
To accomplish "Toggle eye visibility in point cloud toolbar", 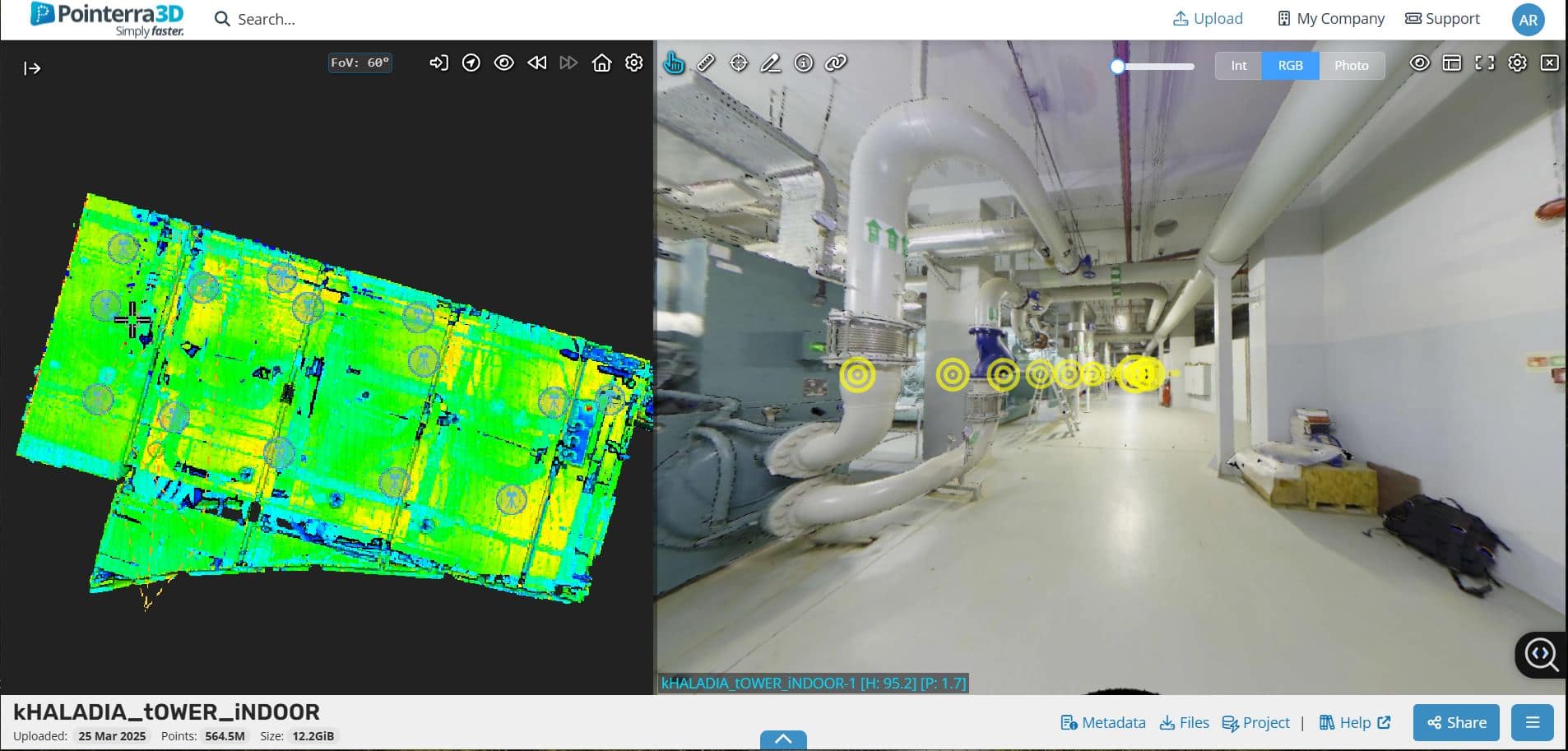I will (504, 63).
